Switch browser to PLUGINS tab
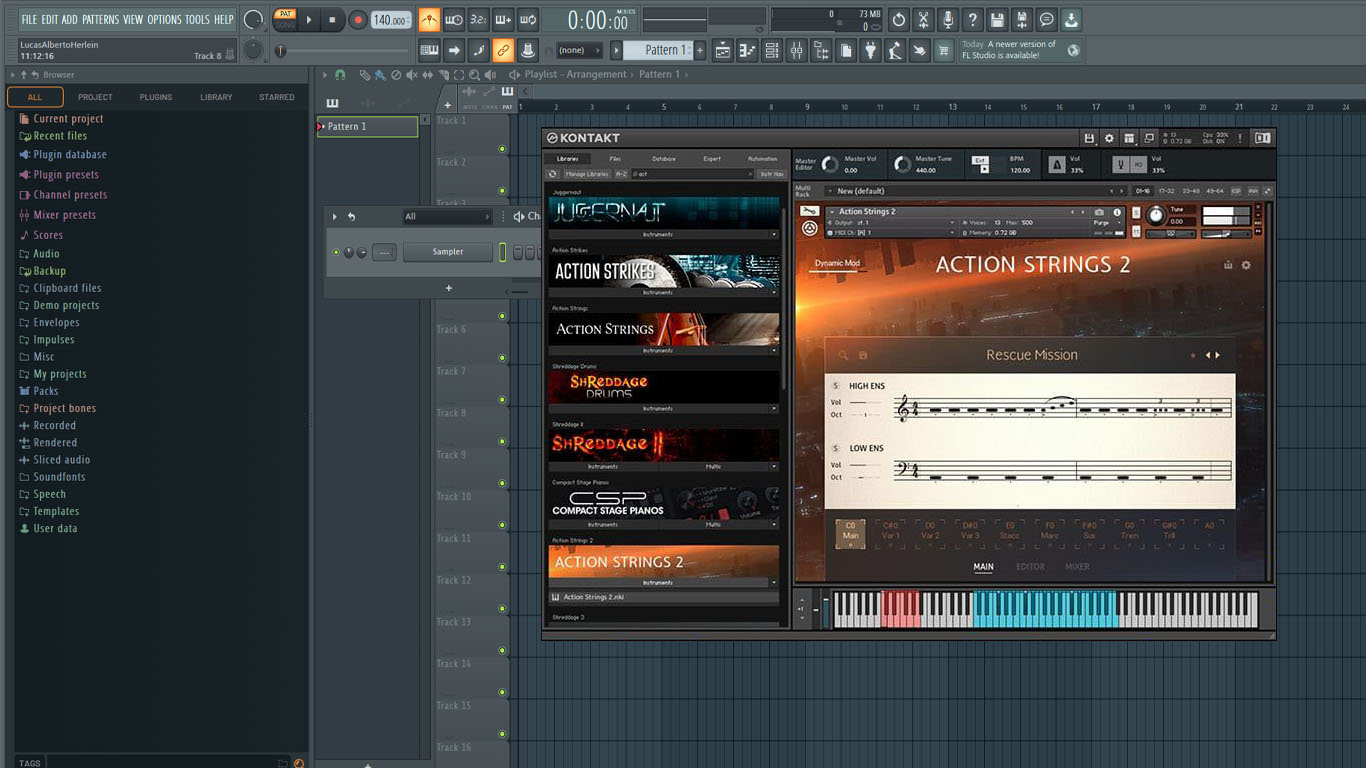 click(x=155, y=97)
